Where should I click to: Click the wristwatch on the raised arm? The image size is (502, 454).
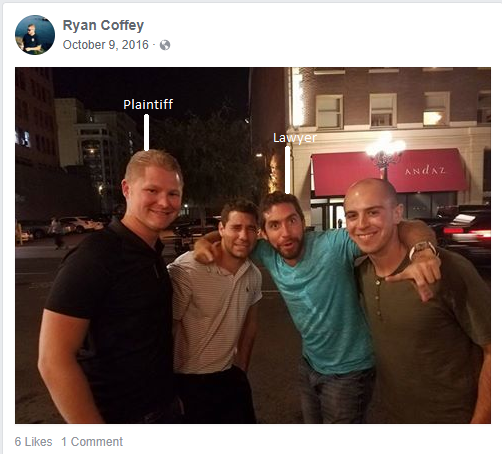[423, 249]
